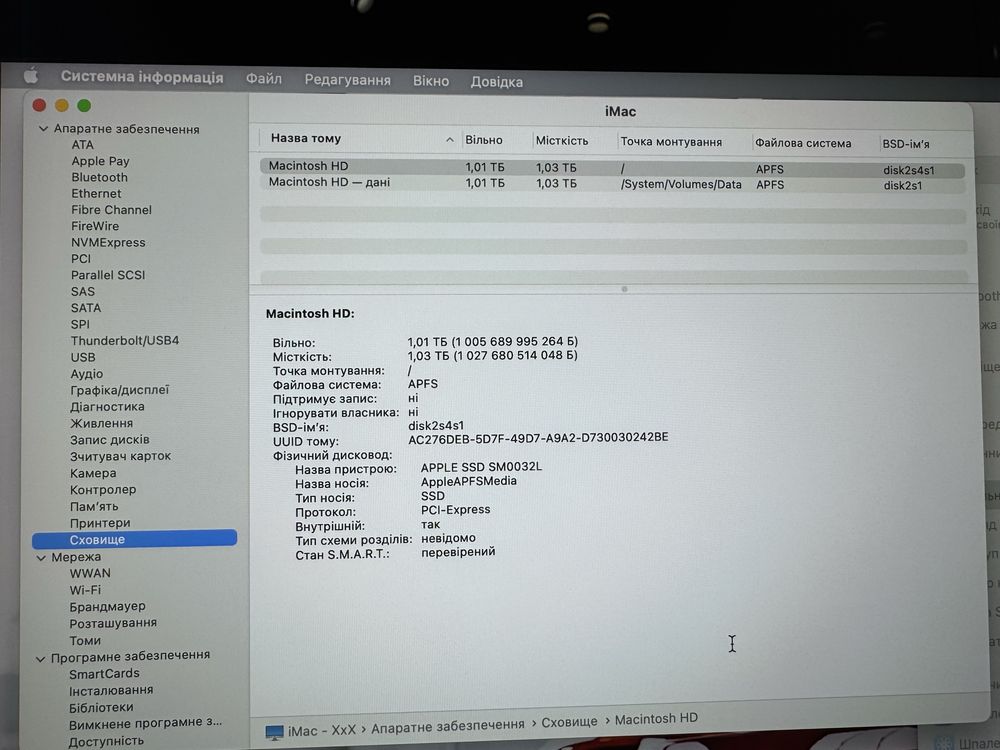1000x750 pixels.
Task: Select SATA in the sidebar
Action: [x=86, y=308]
